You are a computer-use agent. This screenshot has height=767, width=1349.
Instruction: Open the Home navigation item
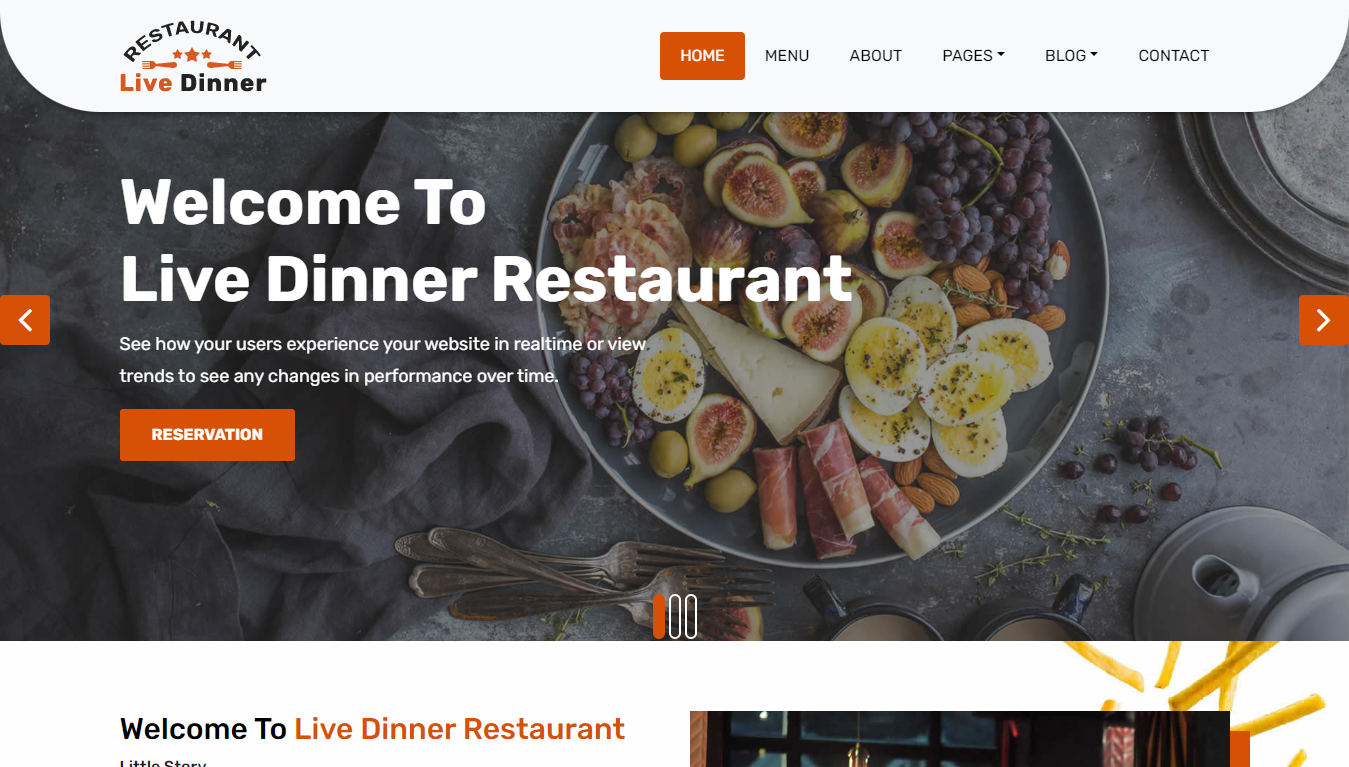coord(702,56)
